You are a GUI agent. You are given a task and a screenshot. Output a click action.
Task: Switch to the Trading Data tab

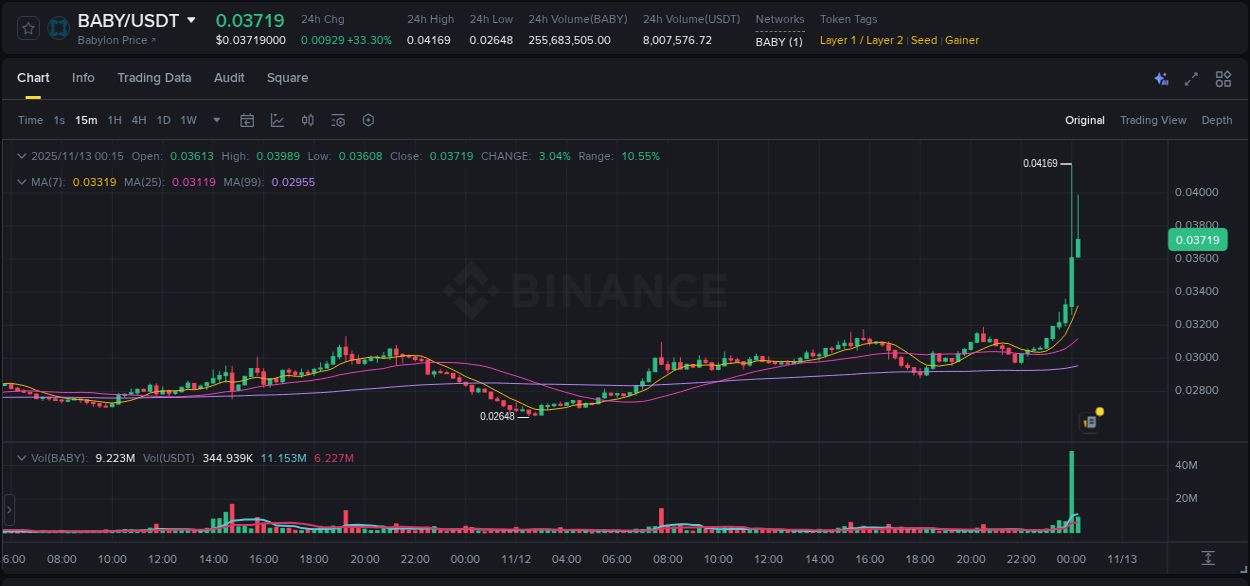154,77
